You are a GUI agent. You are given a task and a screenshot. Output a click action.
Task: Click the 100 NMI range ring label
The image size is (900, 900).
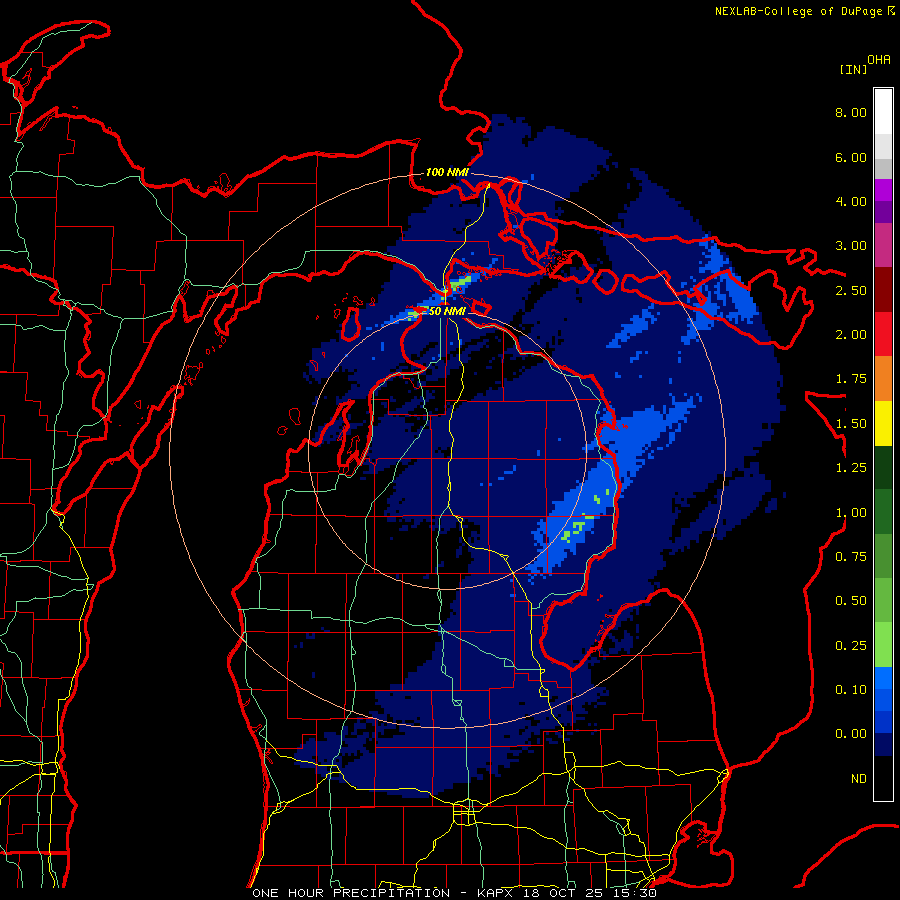pyautogui.click(x=447, y=172)
